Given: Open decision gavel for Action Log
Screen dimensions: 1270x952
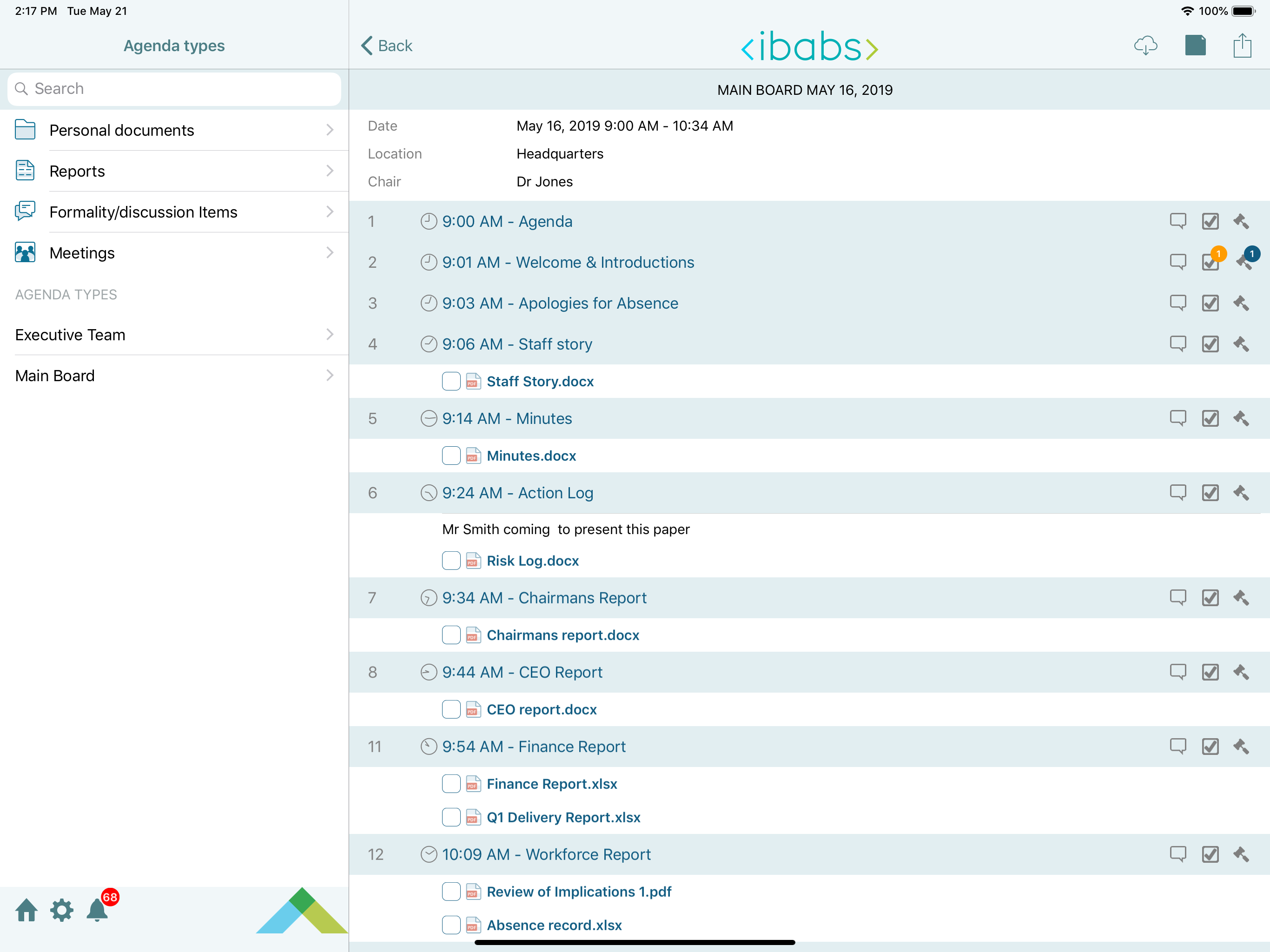Looking at the screenshot, I should coord(1241,493).
